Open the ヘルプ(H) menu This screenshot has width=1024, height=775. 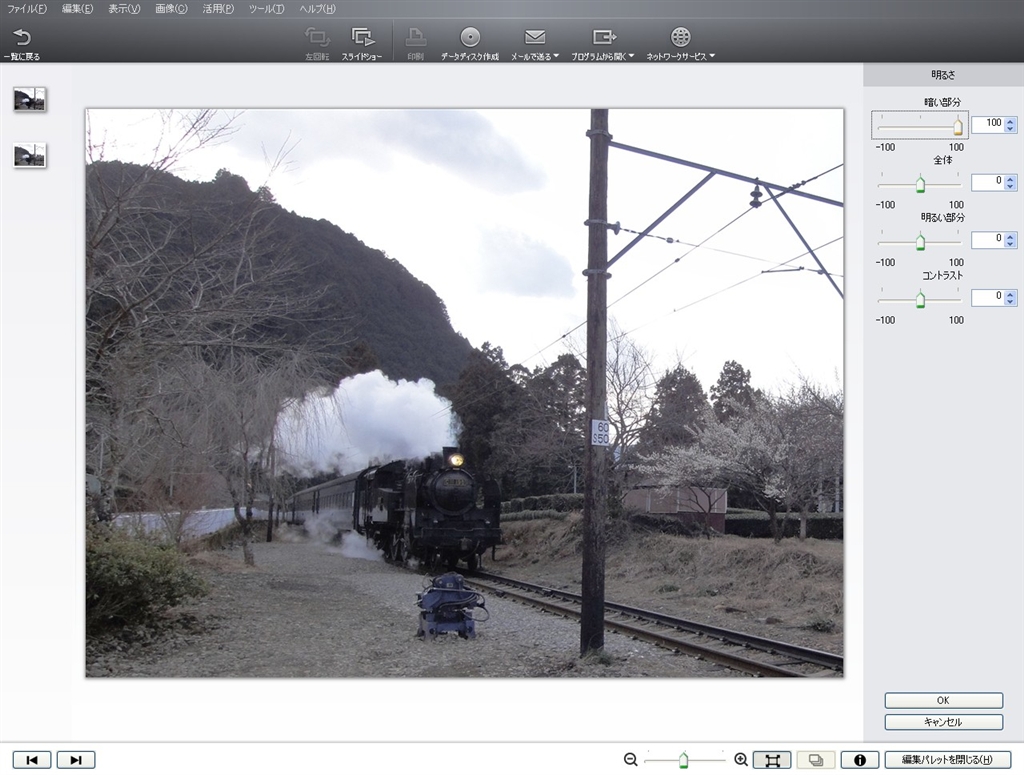click(317, 8)
